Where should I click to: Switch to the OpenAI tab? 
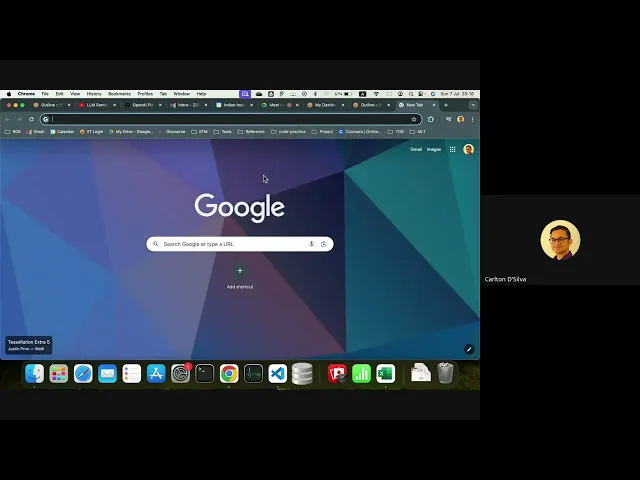(142, 105)
